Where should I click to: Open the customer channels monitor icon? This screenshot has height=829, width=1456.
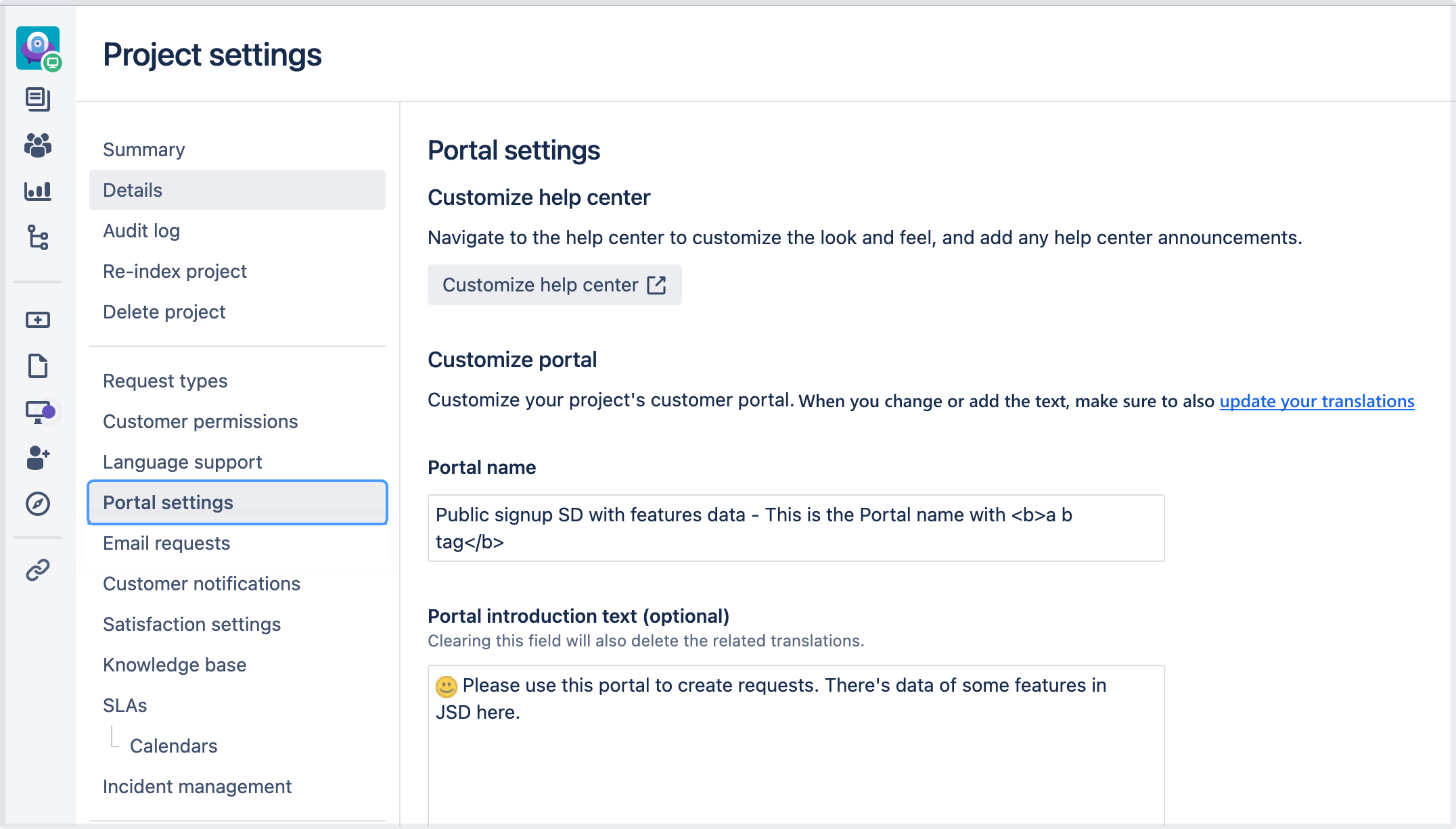click(39, 412)
